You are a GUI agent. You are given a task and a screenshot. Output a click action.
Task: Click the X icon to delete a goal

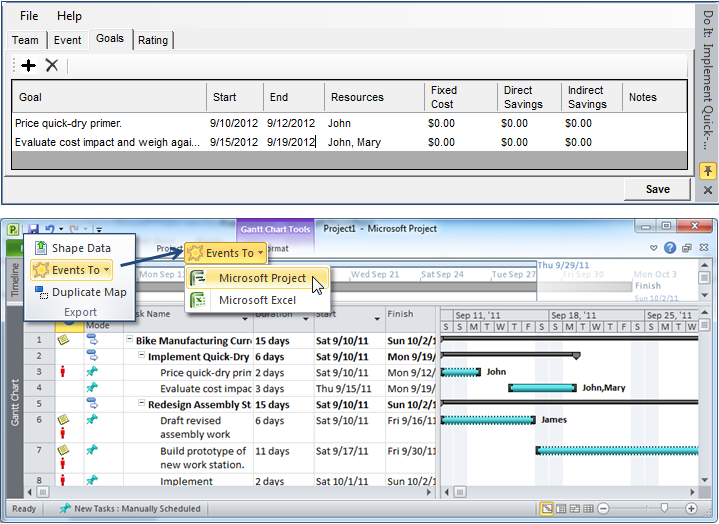[52, 65]
